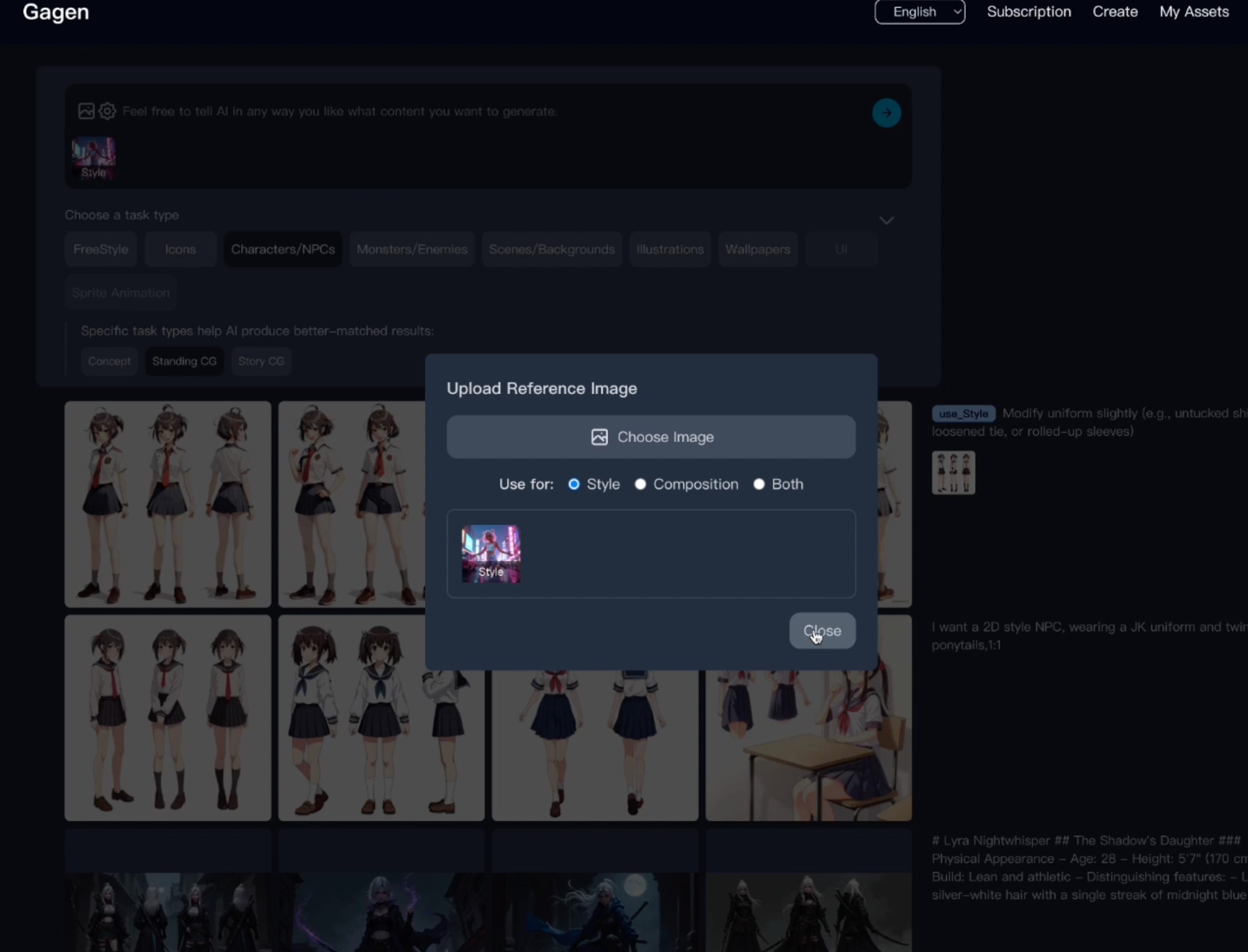Collapse the task type chevron

pos(886,220)
